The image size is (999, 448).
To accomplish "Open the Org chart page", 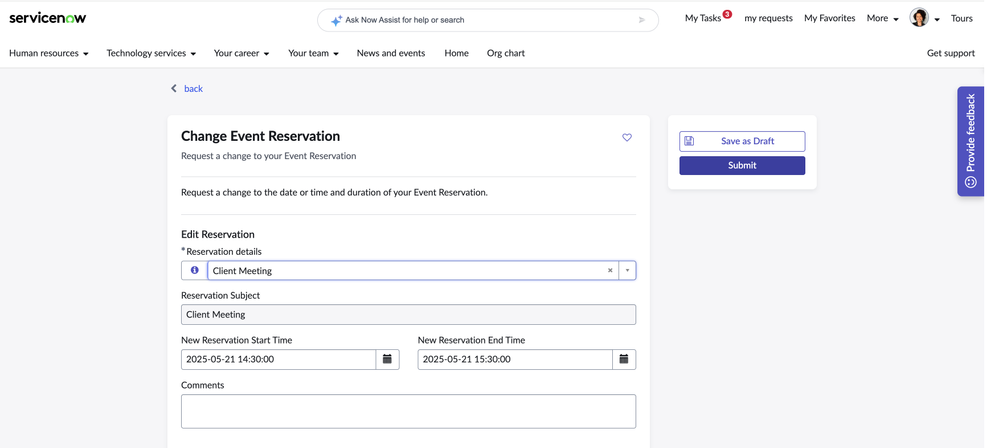I will pyautogui.click(x=506, y=53).
